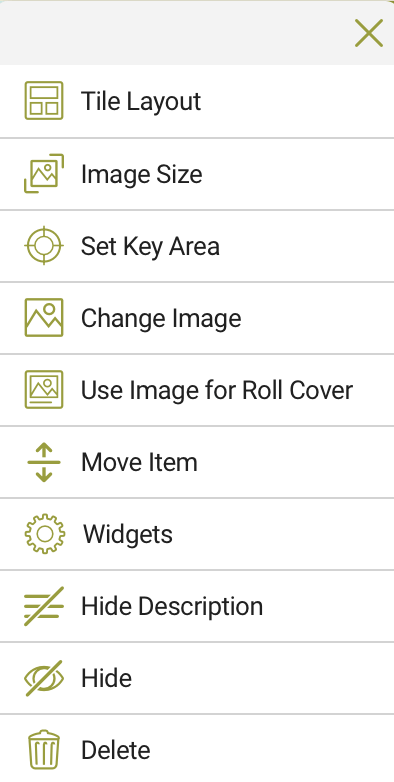Click the Tile Layout grid icon
Screen dimensions: 394x782
click(x=44, y=100)
